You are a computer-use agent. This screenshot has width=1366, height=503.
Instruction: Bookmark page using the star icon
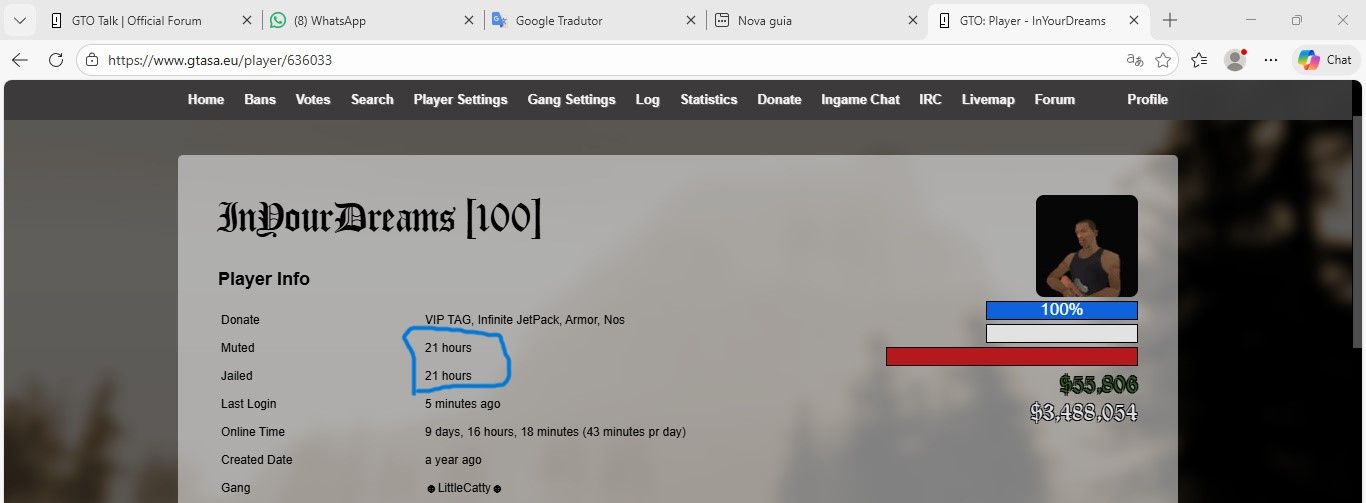[1163, 60]
